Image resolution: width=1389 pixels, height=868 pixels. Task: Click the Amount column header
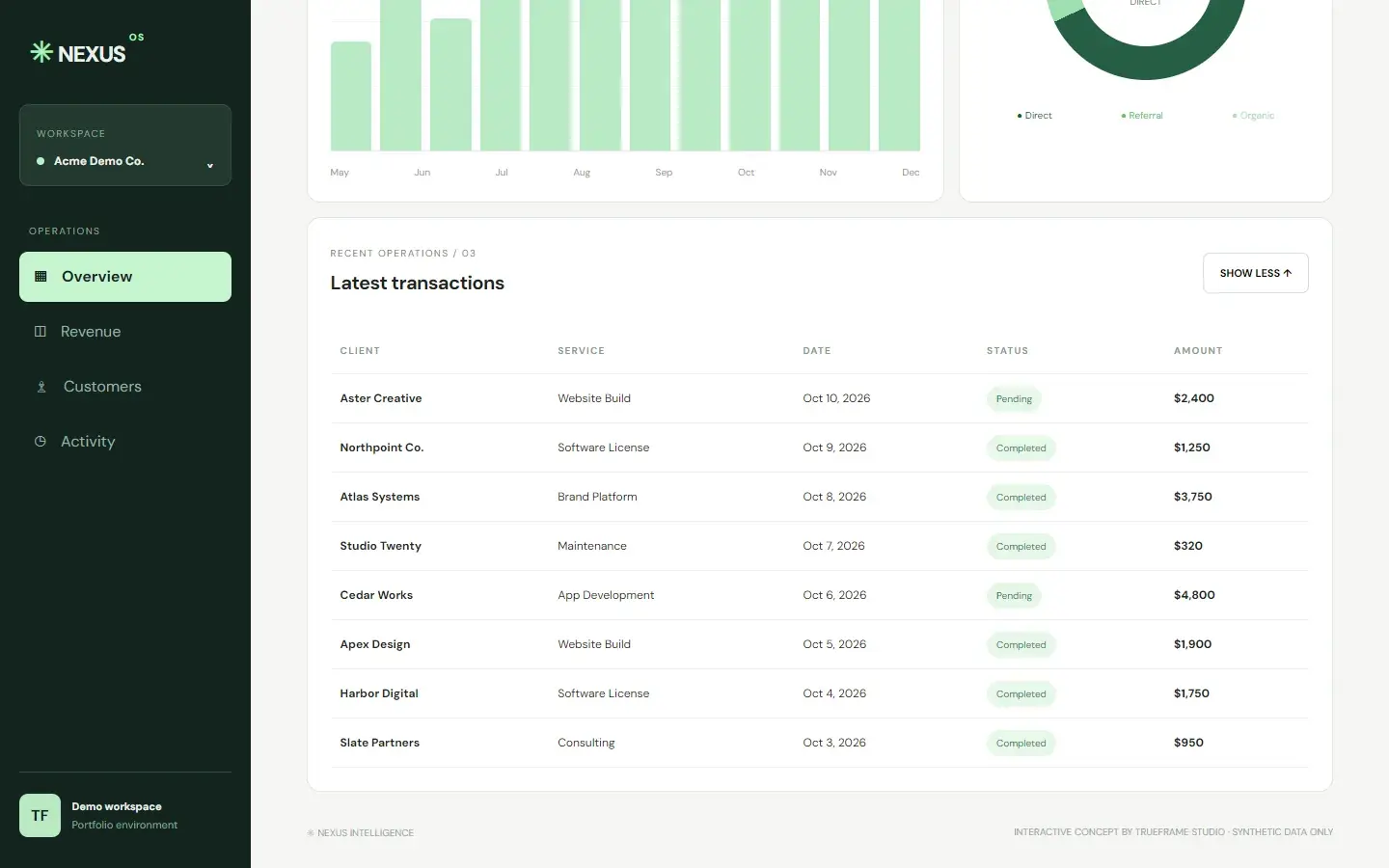1198,351
